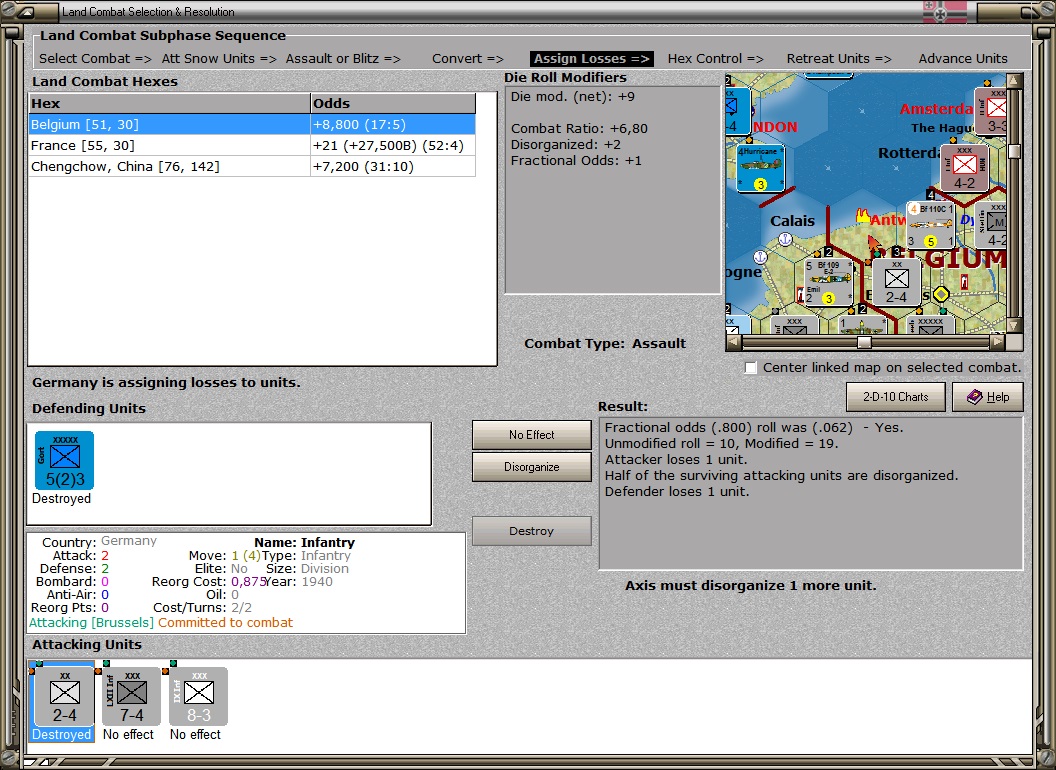Click the Hurricane aircraft counter on map

tap(760, 168)
